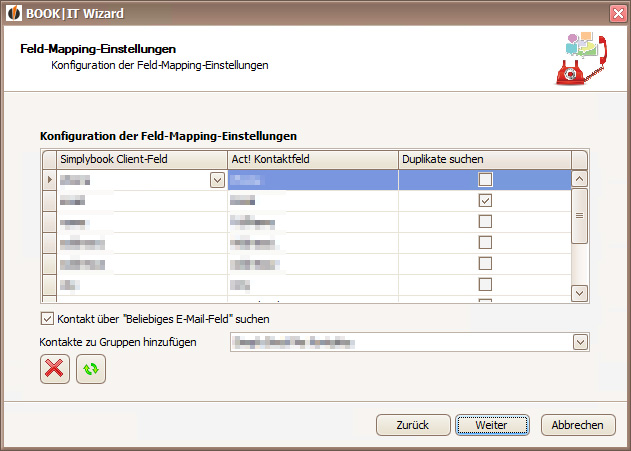Click the Weiter button

tap(492, 425)
